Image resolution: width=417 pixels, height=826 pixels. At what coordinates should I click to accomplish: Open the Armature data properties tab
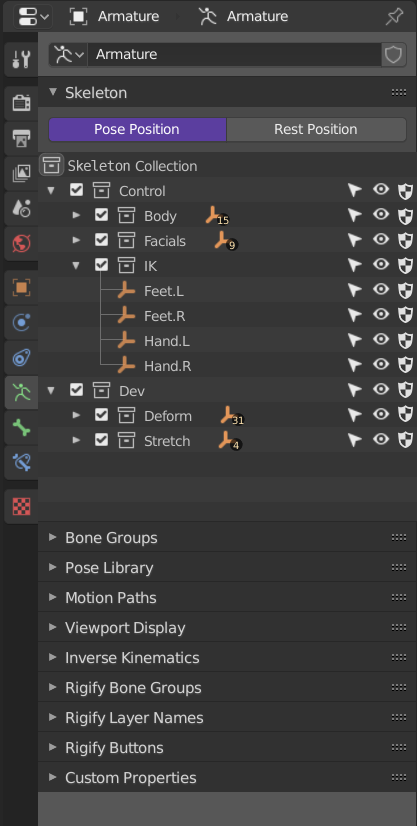[21, 392]
